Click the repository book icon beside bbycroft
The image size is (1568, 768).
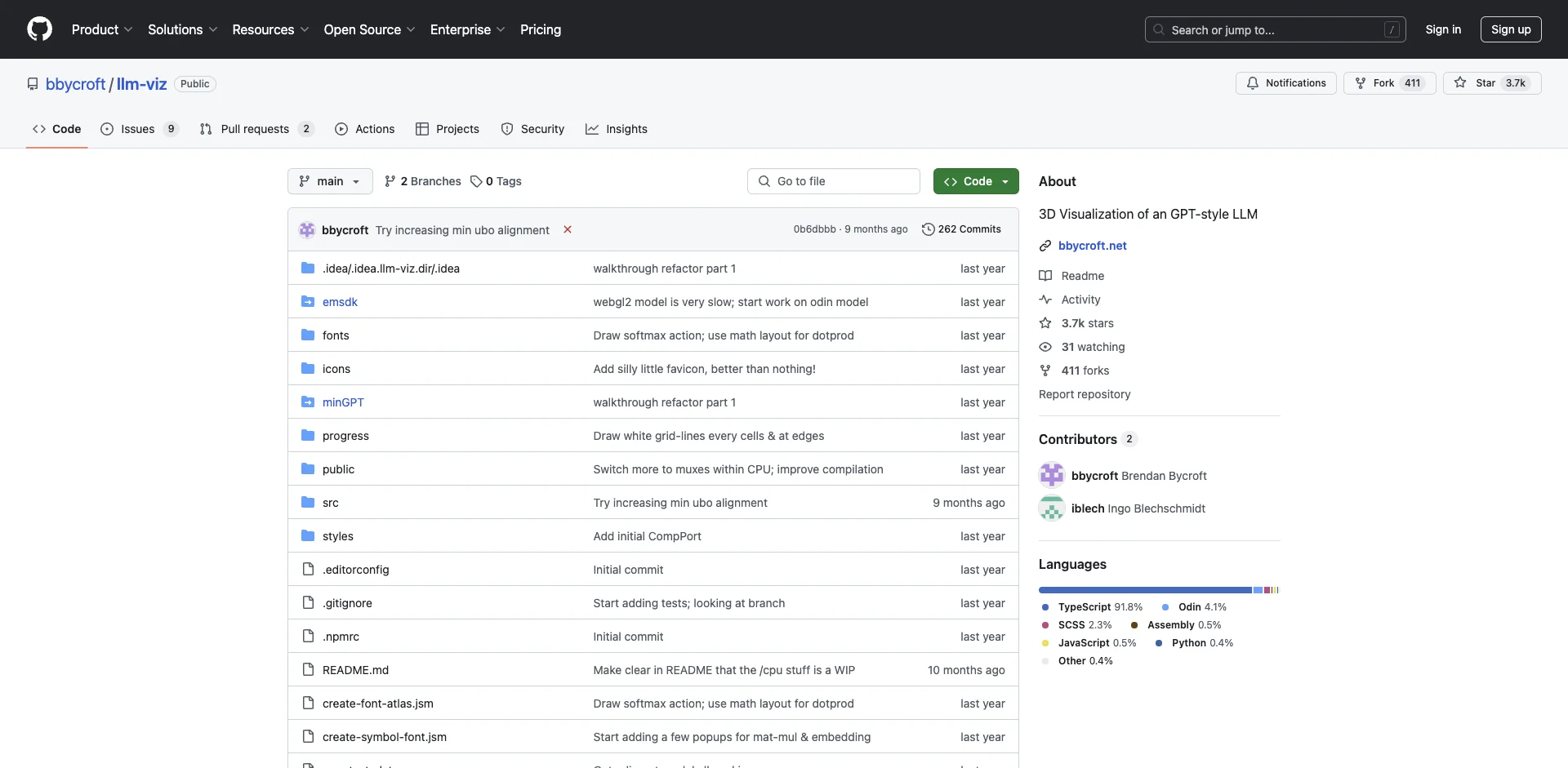[x=33, y=84]
